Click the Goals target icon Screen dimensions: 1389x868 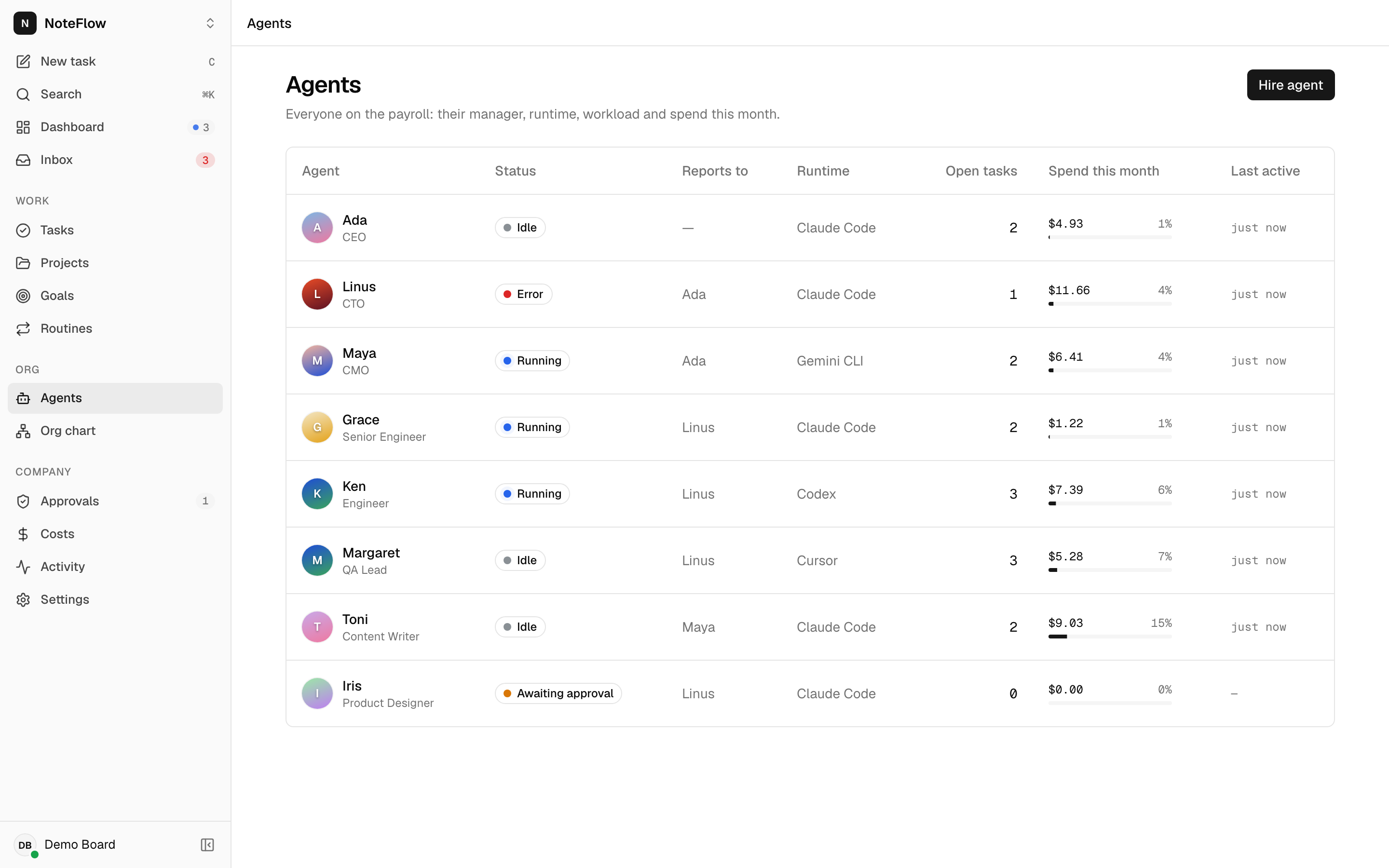point(23,296)
